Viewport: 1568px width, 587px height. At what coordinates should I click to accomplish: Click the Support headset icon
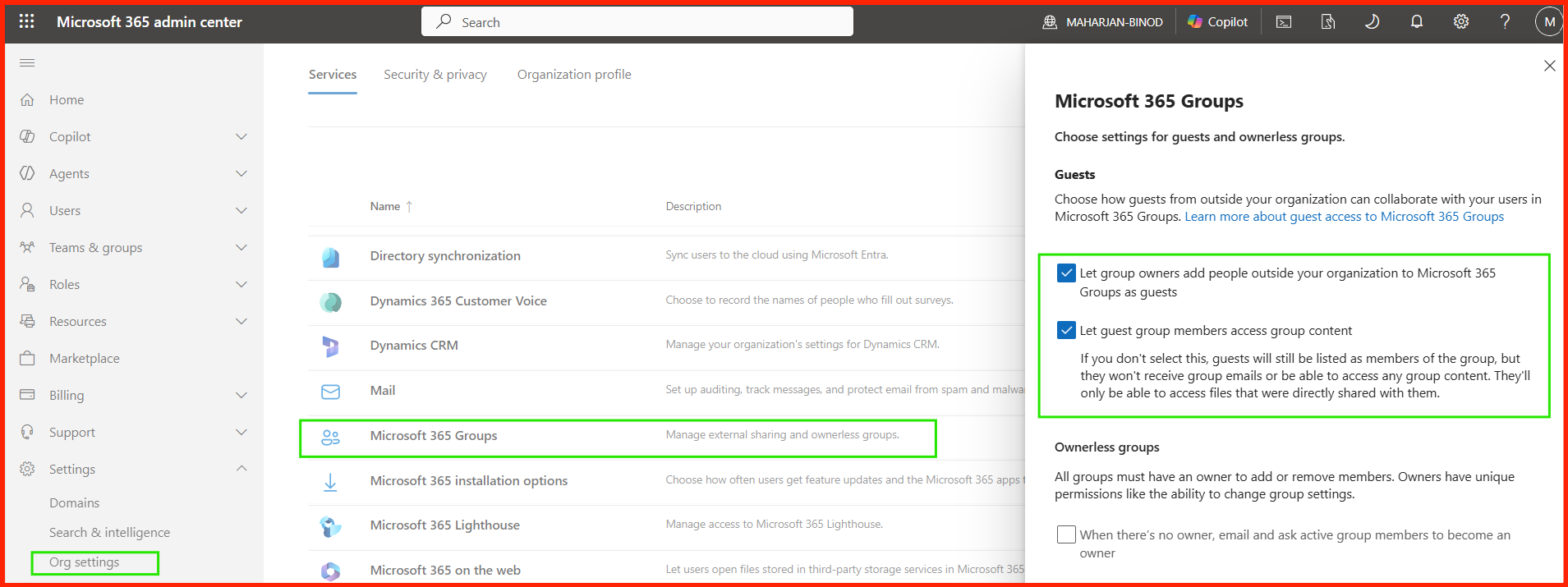[x=27, y=432]
